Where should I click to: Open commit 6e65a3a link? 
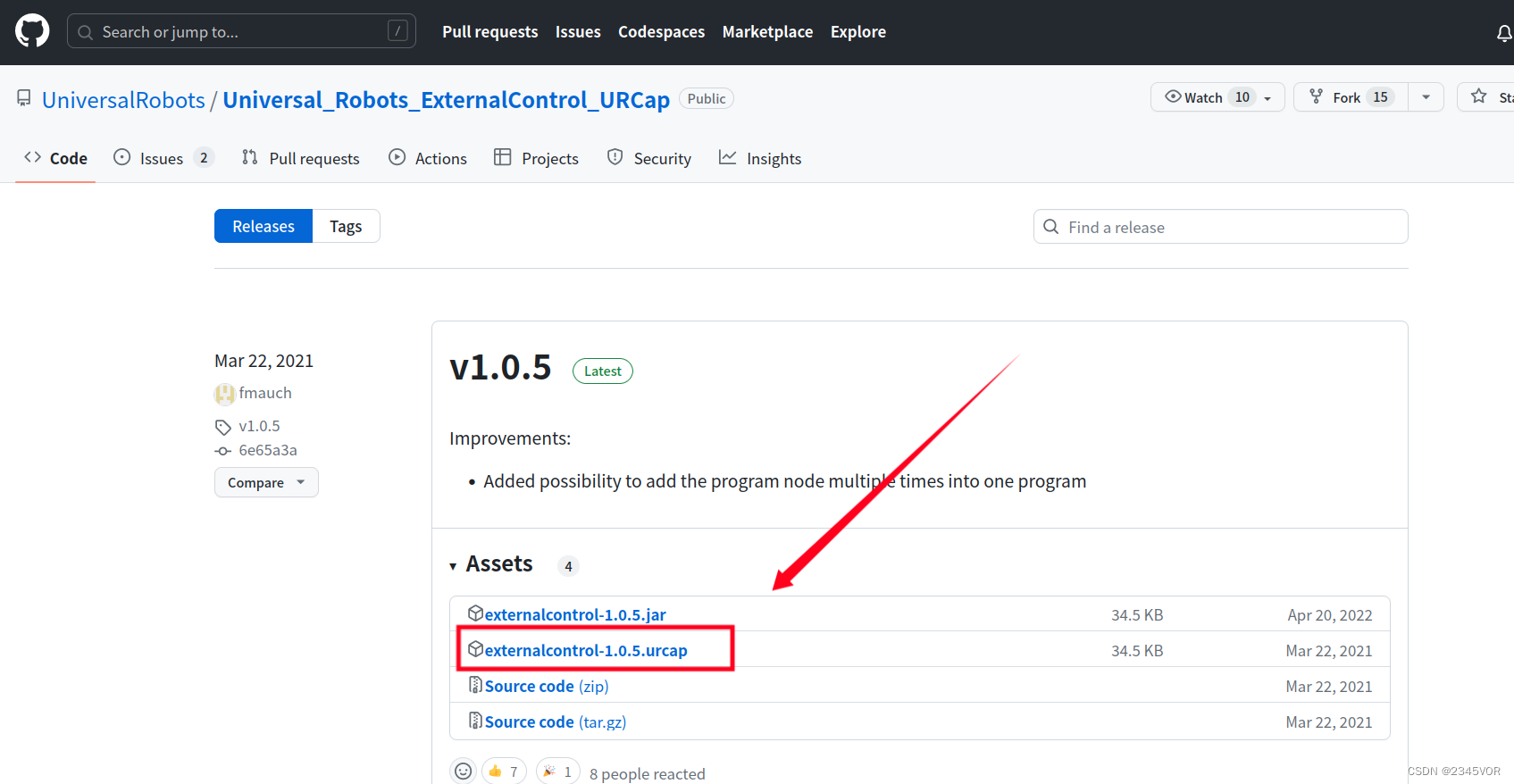point(268,450)
